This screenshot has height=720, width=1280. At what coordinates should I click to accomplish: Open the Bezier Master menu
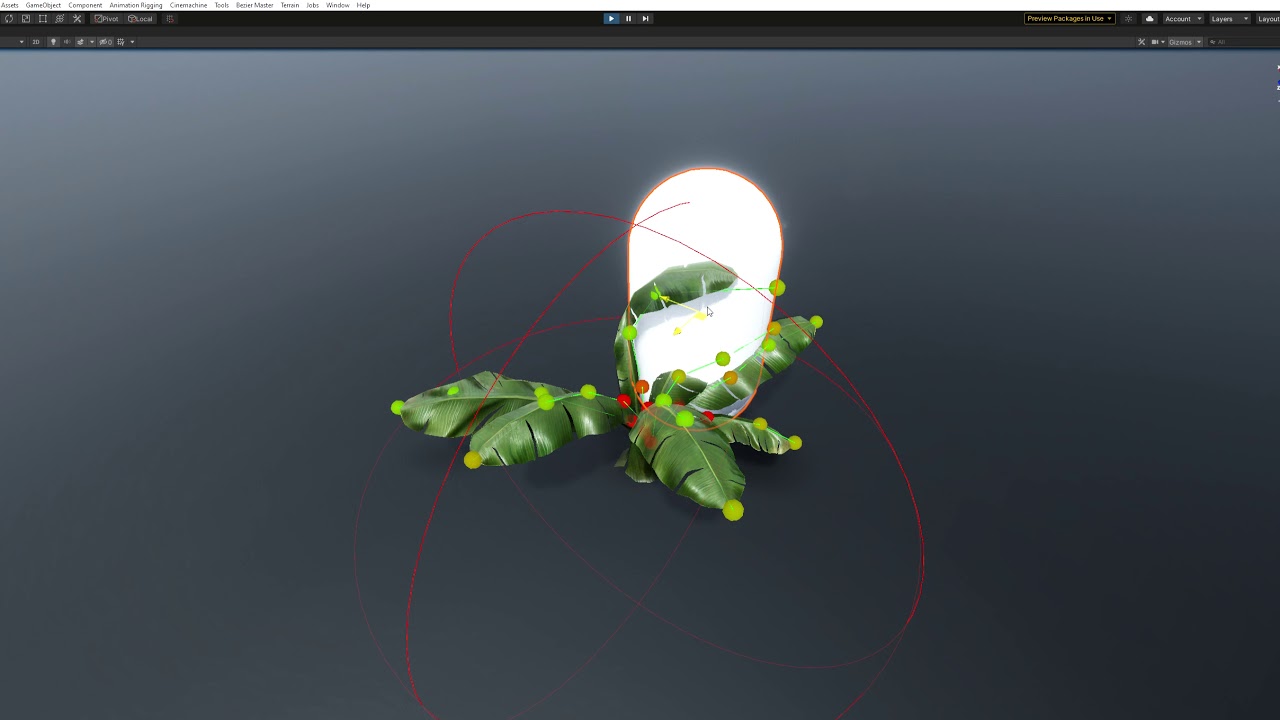tap(254, 5)
